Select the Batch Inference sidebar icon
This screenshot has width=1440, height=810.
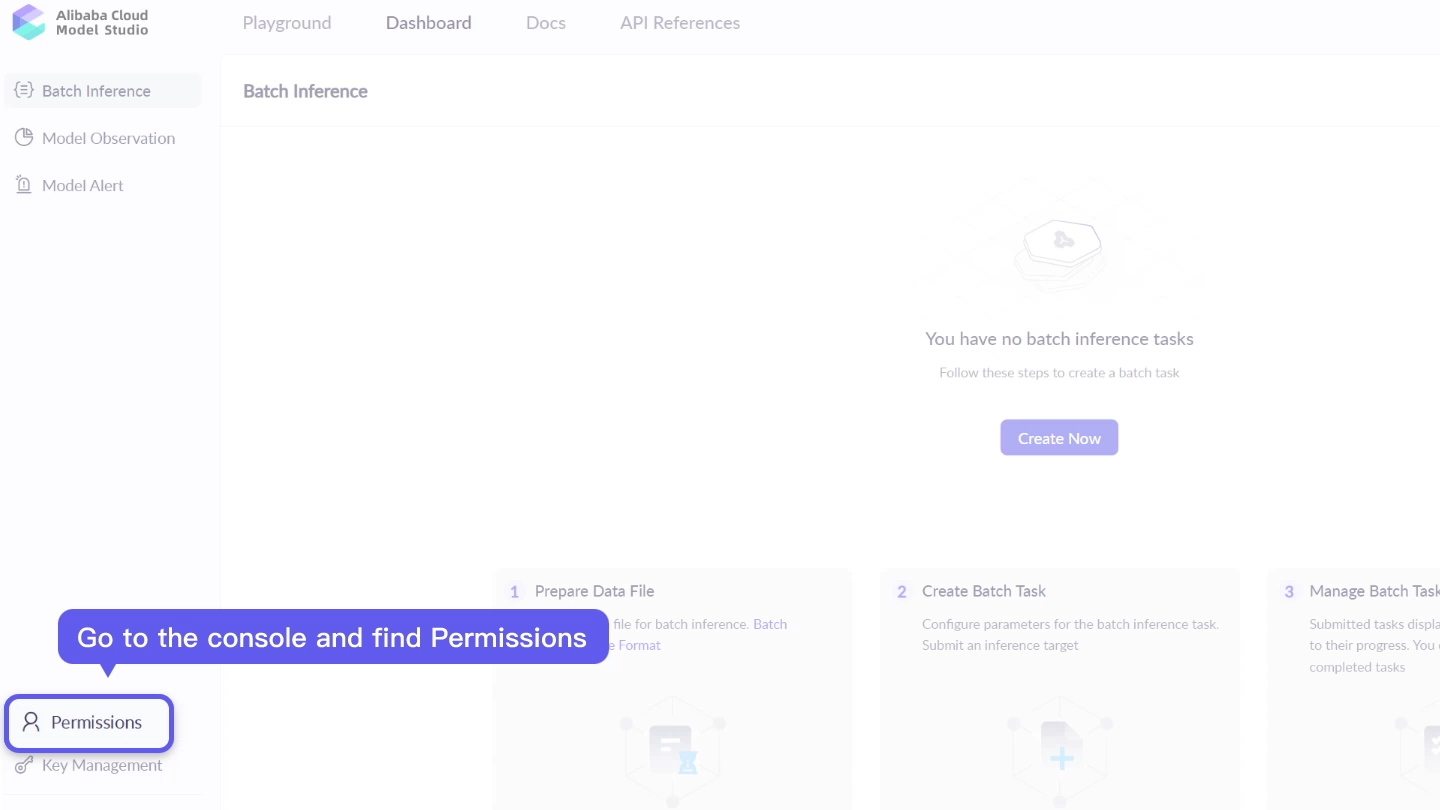(x=24, y=90)
